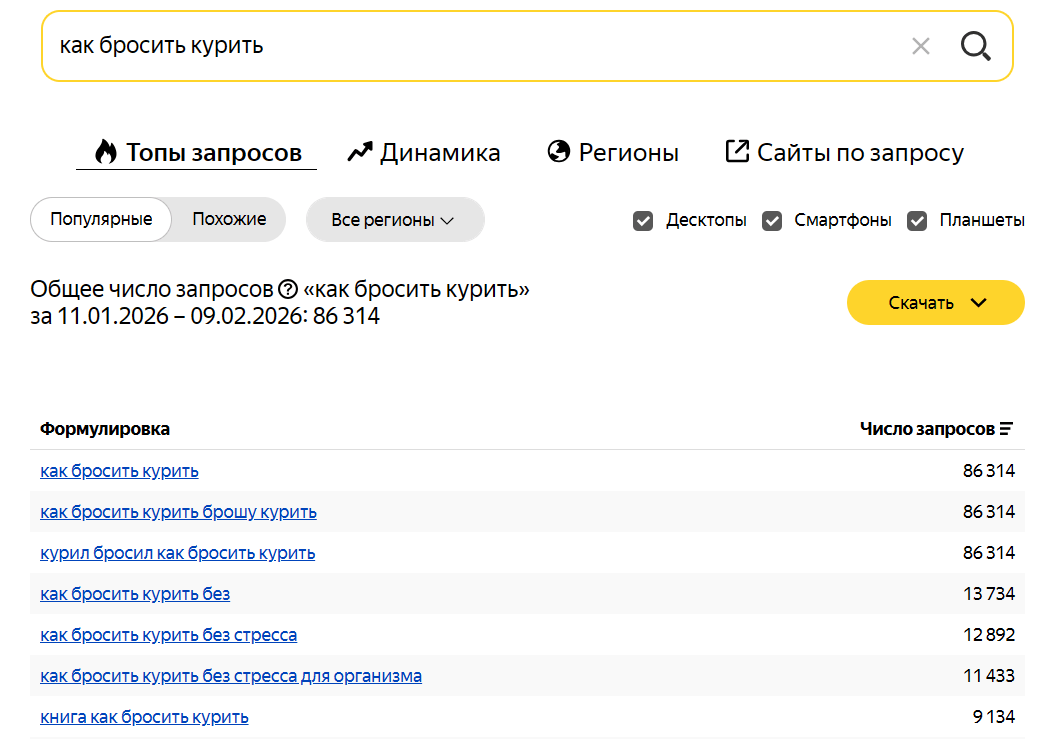Toggle the Смартфоны checkbox
The height and width of the screenshot is (739, 1052).
[772, 221]
